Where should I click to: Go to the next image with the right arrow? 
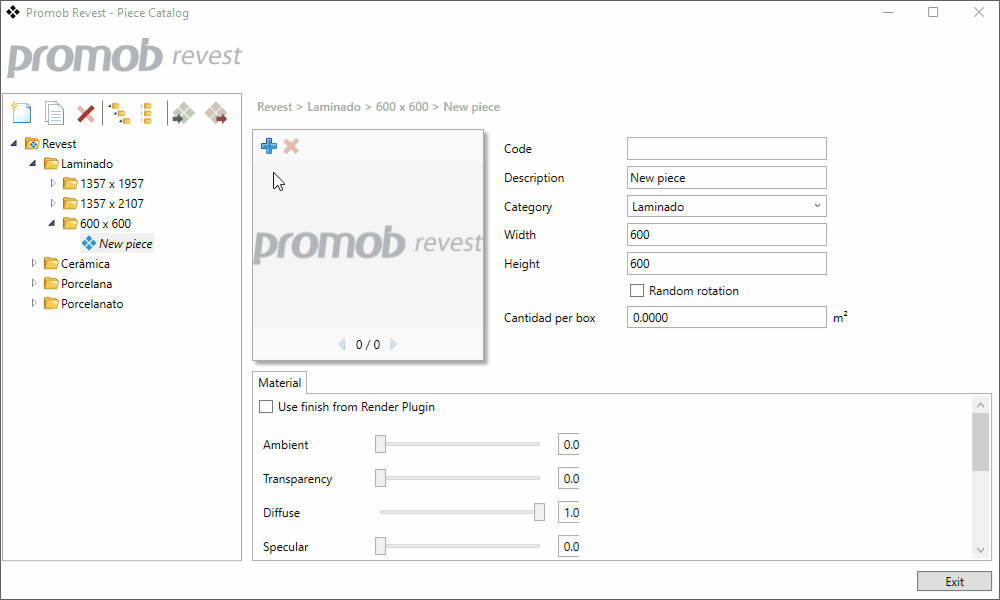393,344
